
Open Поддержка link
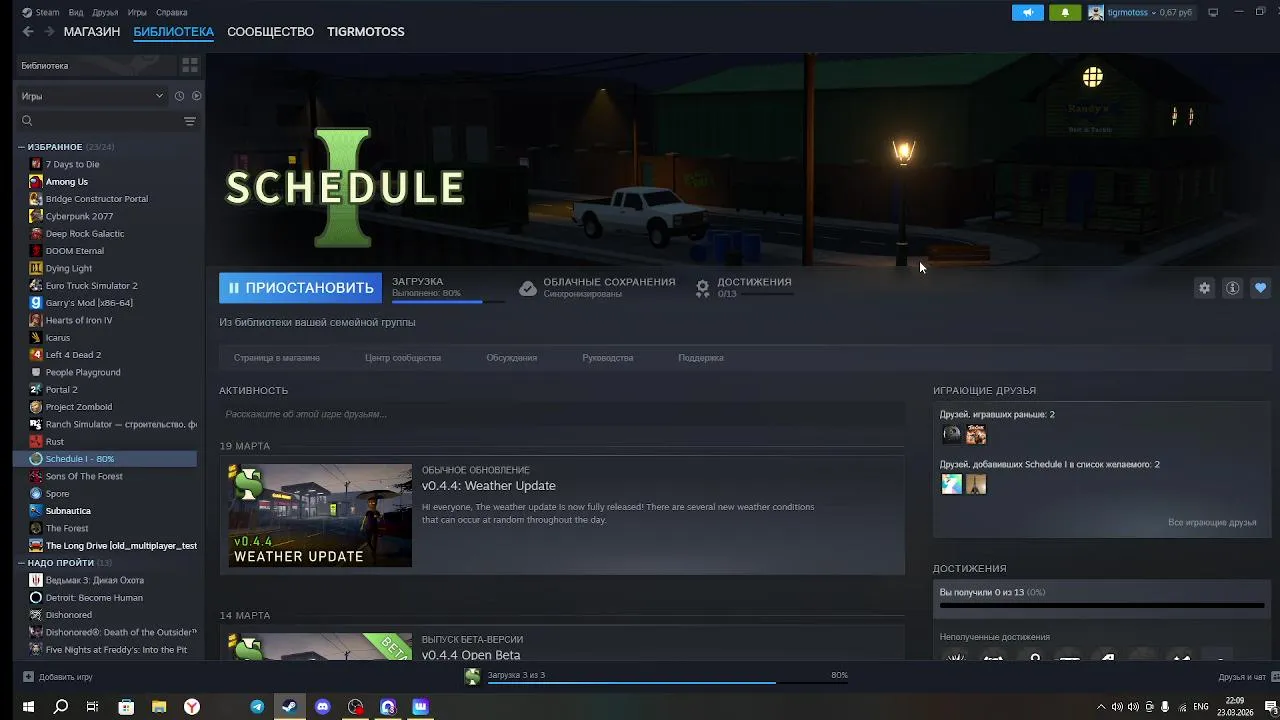701,358
